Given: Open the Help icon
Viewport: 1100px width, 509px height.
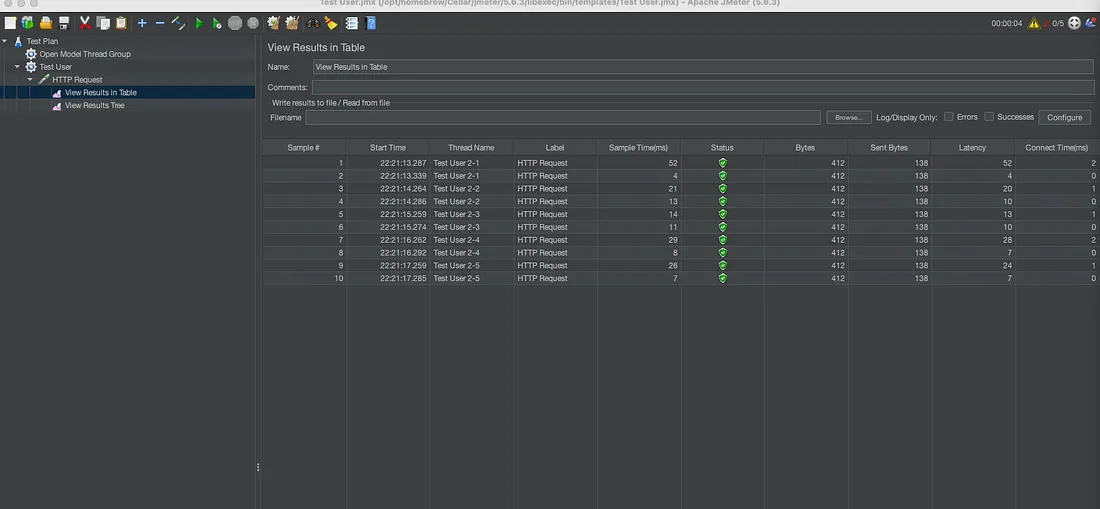Looking at the screenshot, I should 370,23.
